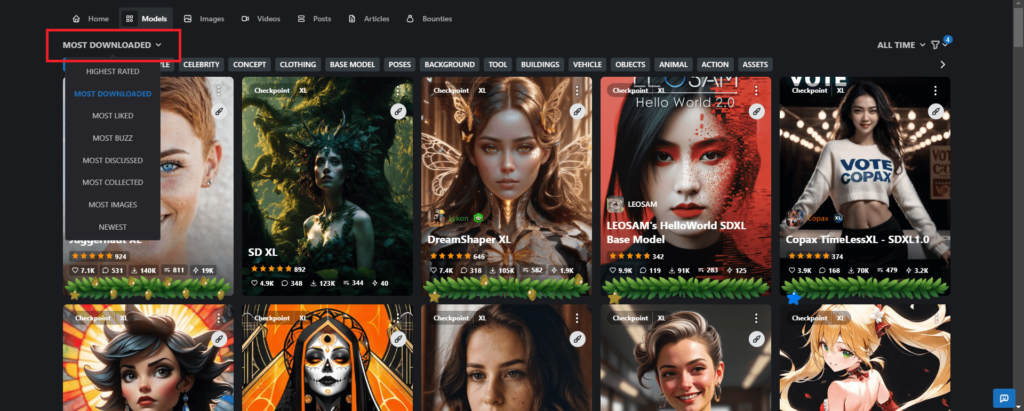Click link icon on Copax TimeLessXL card
1024x411 pixels.
(x=935, y=111)
